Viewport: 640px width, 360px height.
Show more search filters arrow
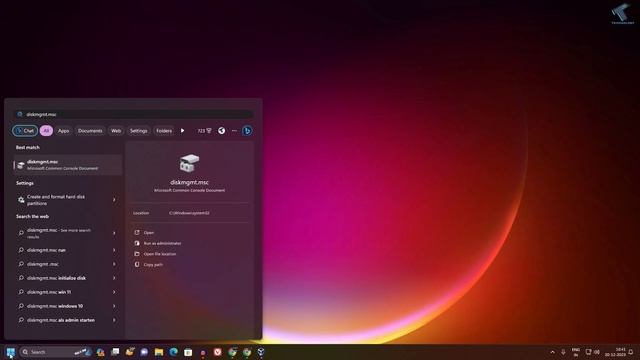pyautogui.click(x=182, y=131)
